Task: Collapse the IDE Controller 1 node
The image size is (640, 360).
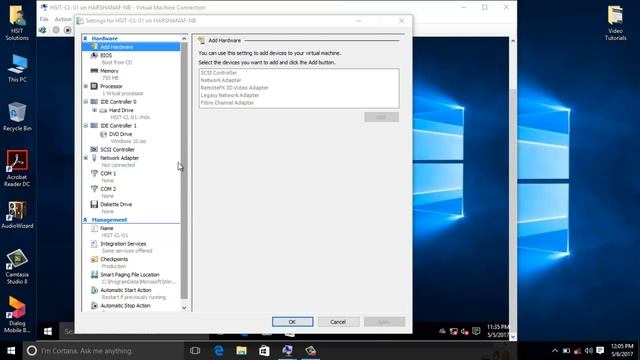Action: pyautogui.click(x=86, y=126)
